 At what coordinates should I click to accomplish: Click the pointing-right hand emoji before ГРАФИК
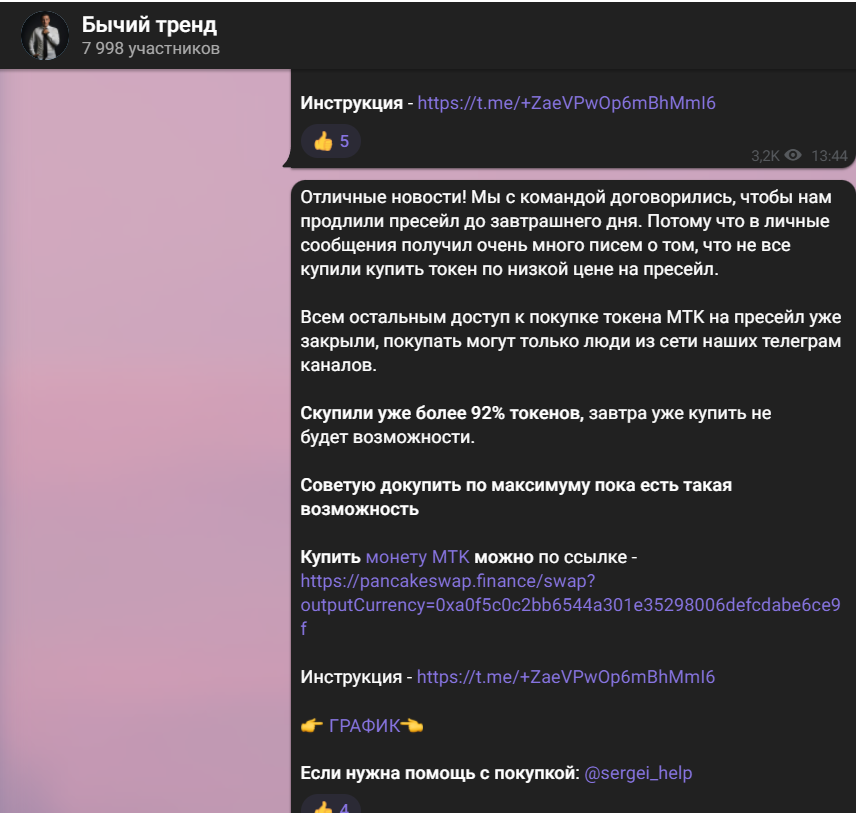click(312, 726)
